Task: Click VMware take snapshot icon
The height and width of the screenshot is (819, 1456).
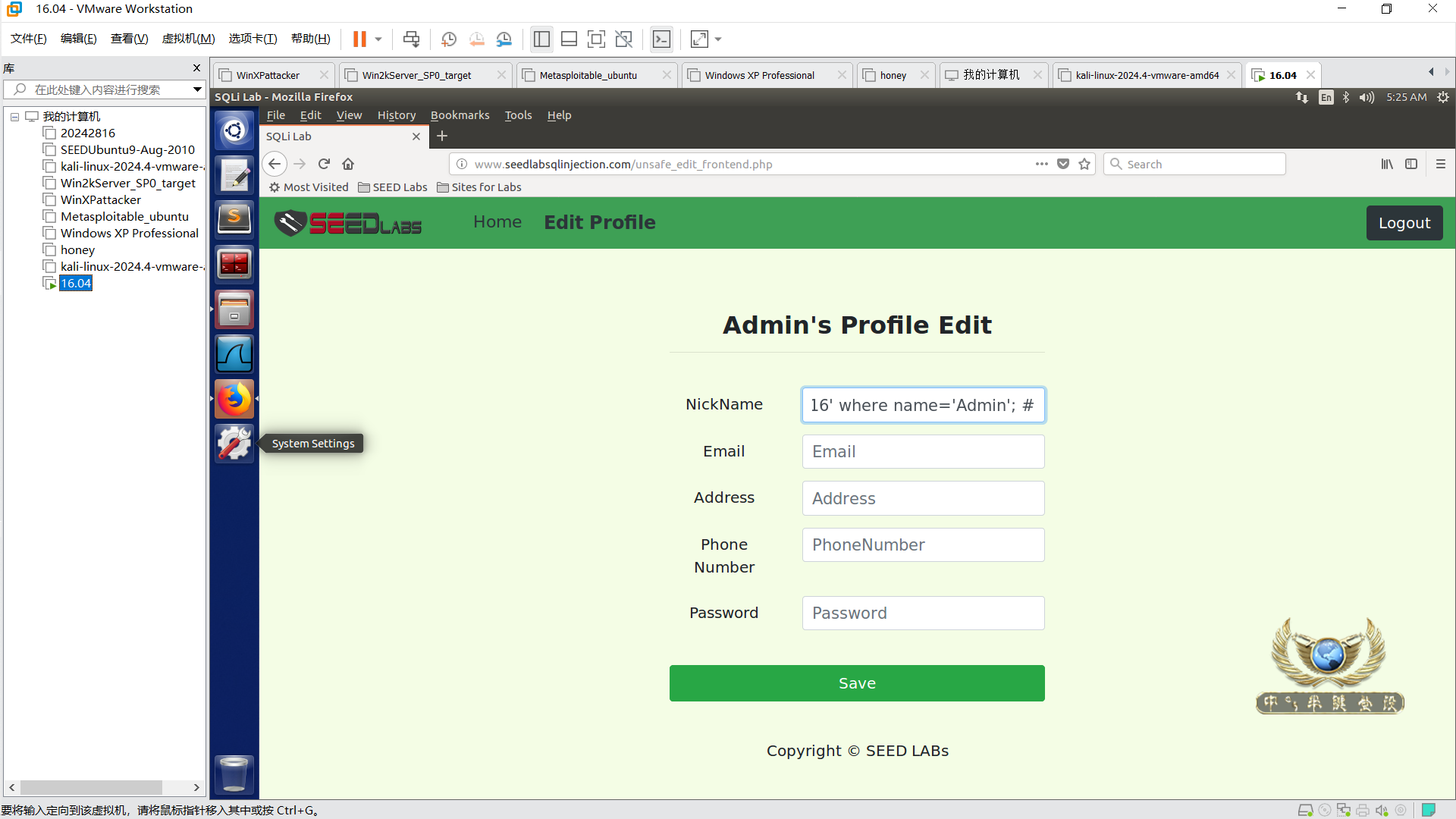Action: (449, 39)
